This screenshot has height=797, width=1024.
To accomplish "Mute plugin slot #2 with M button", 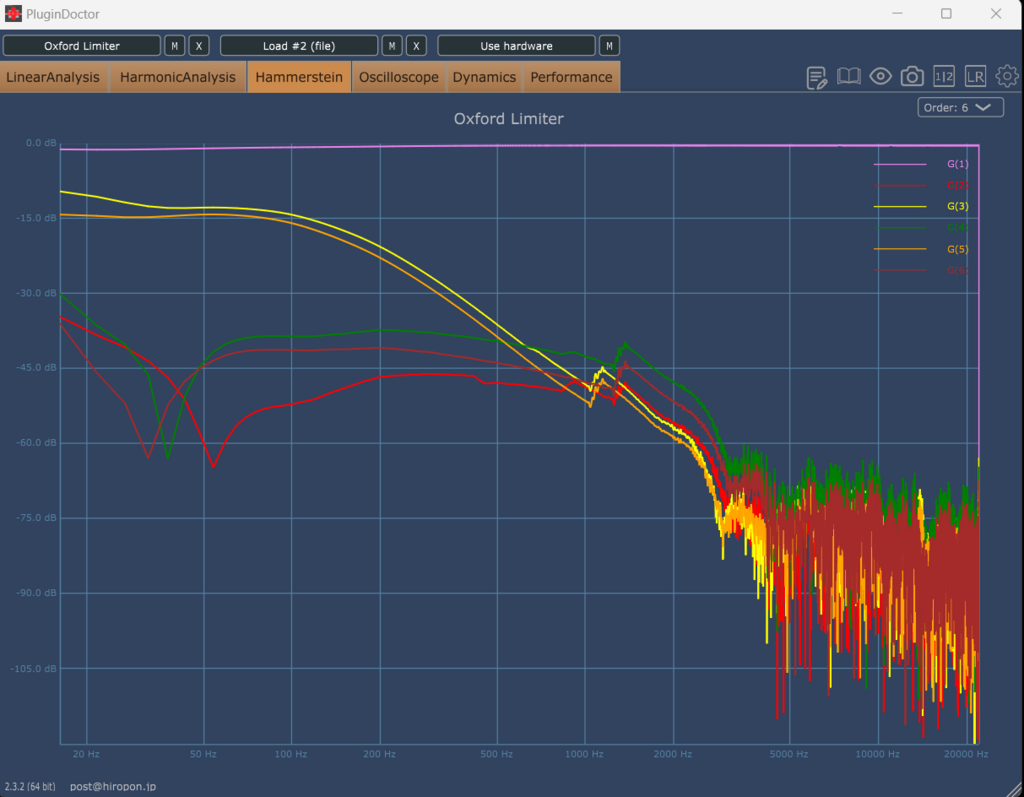I will coord(392,46).
